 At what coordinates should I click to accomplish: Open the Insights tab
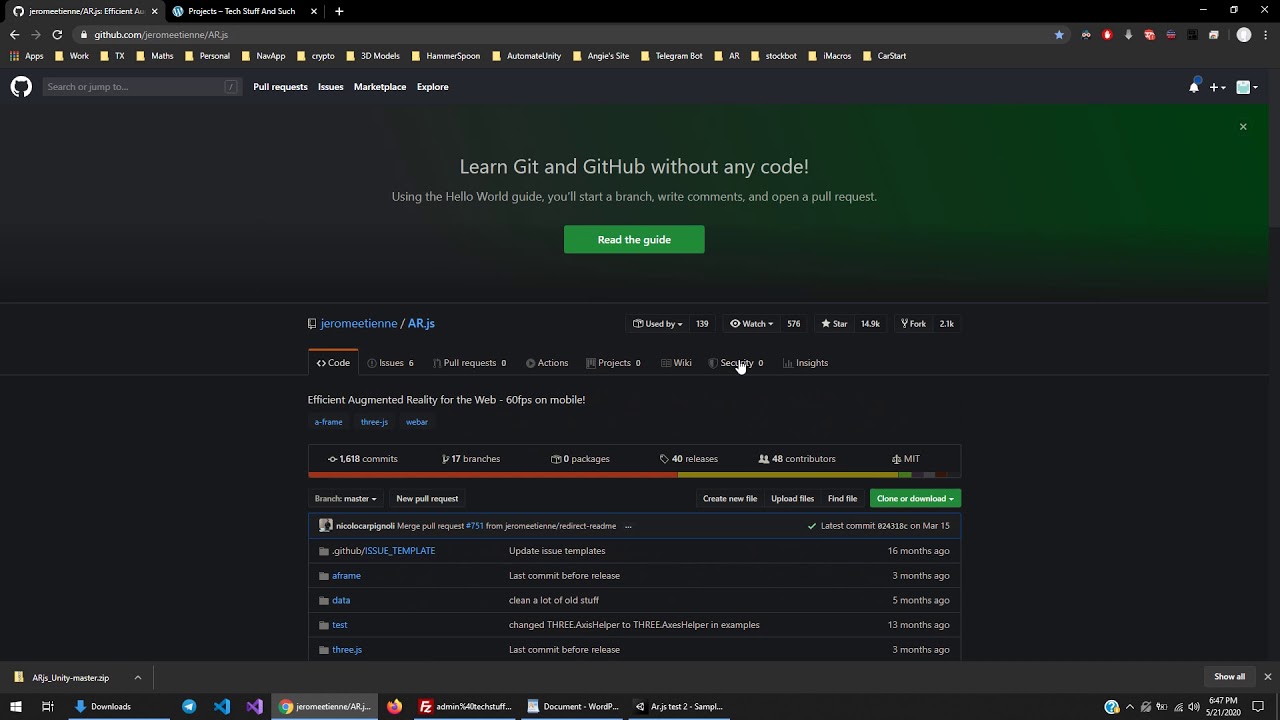click(805, 363)
